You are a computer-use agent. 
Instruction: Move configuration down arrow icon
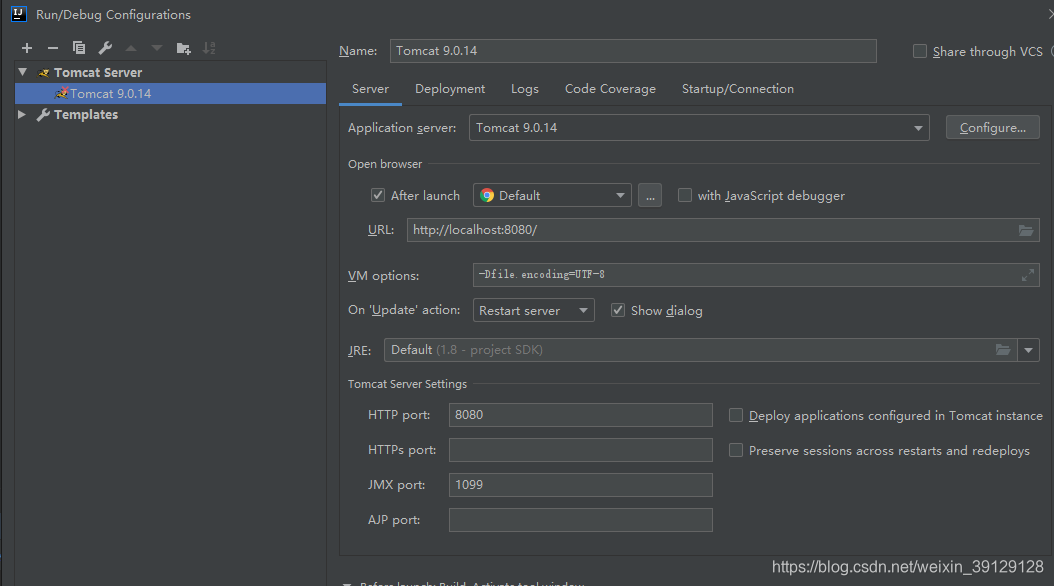pyautogui.click(x=157, y=48)
